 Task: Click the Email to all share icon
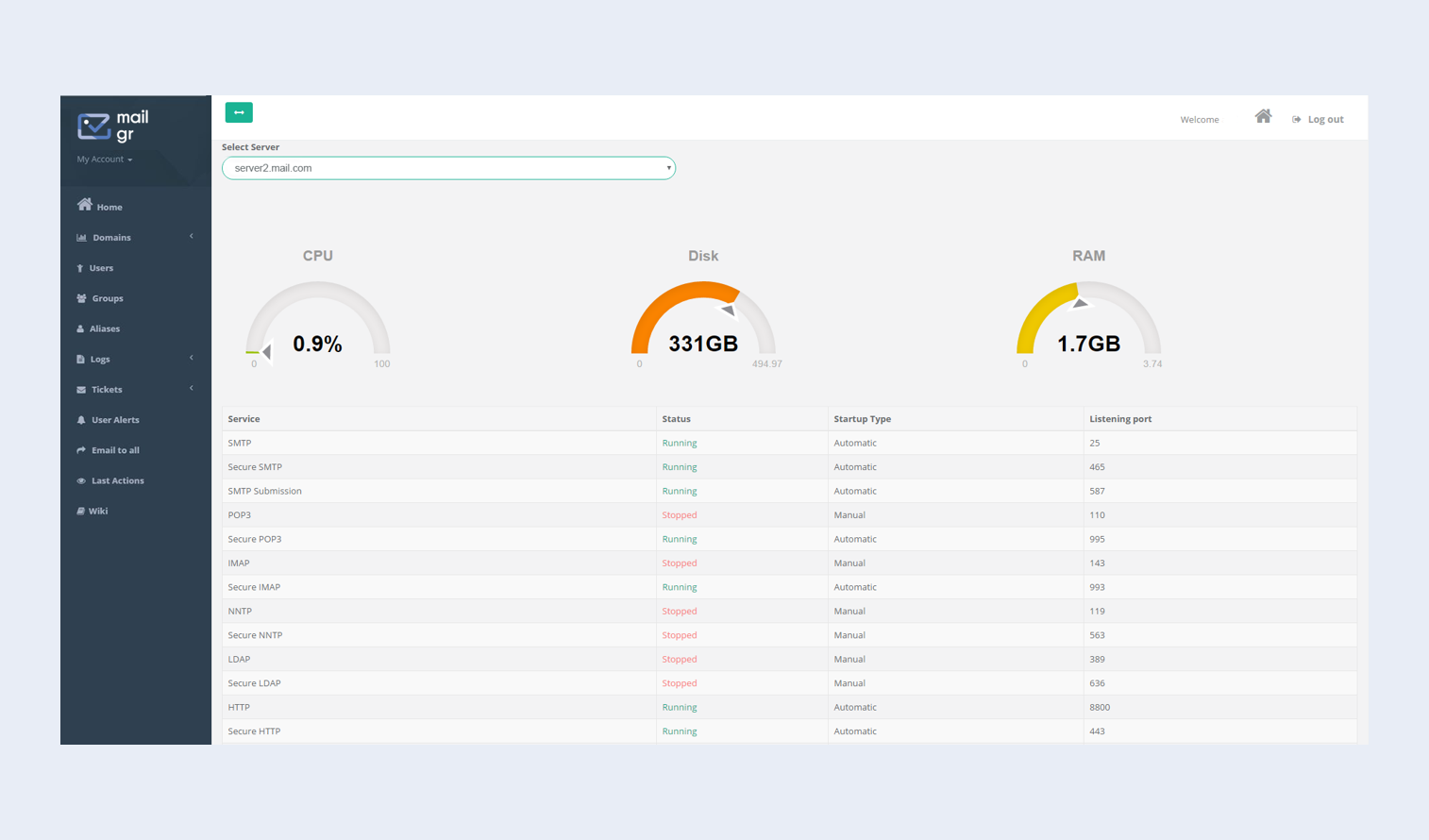(81, 450)
